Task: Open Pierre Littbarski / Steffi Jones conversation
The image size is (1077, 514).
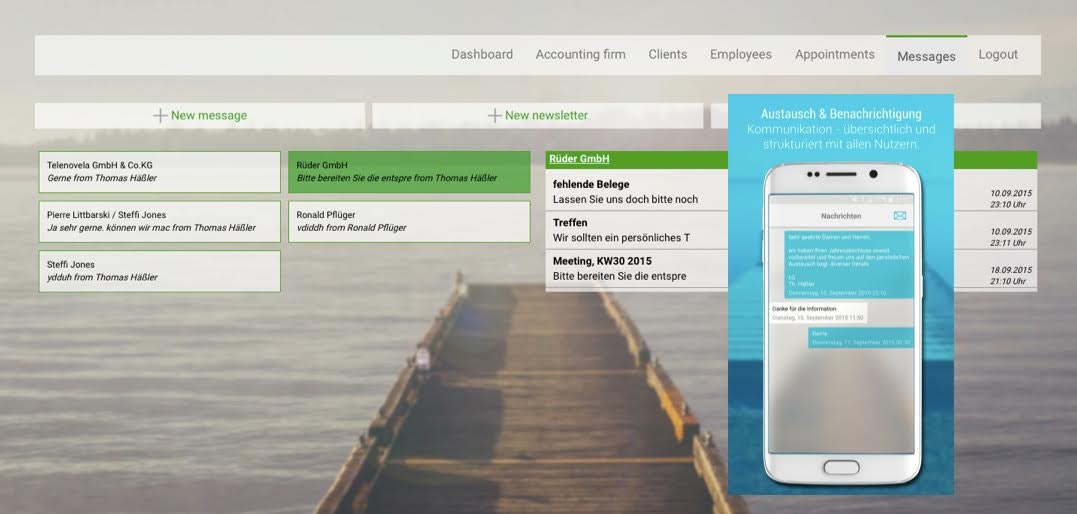Action: pos(159,221)
